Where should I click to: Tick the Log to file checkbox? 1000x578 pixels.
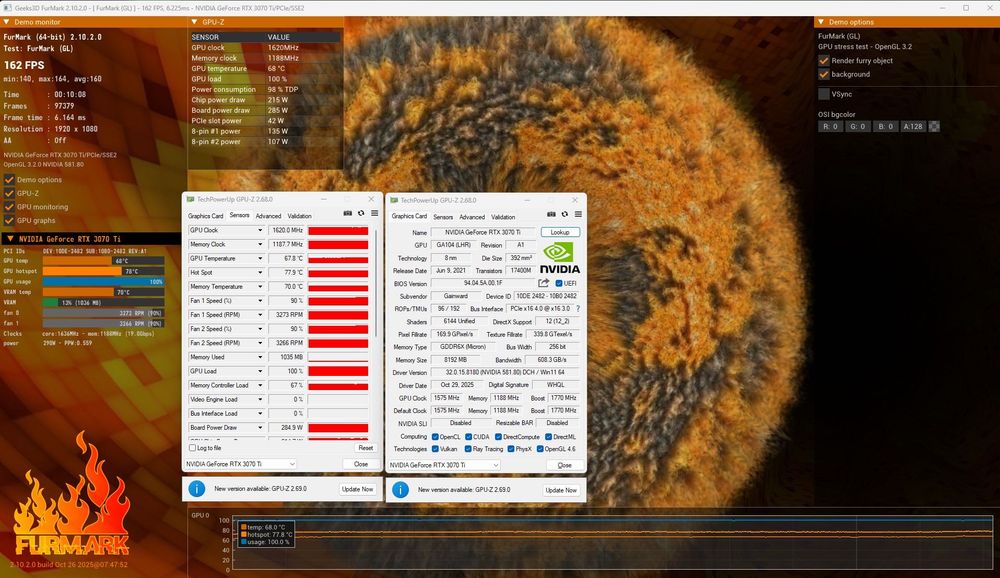tap(193, 448)
